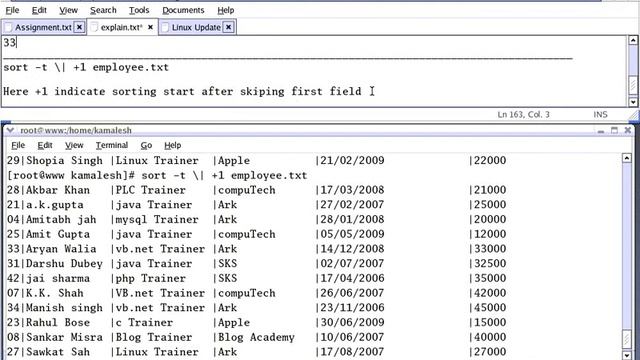
Task: Click the Sawkat Sah row
Action: tap(257, 352)
